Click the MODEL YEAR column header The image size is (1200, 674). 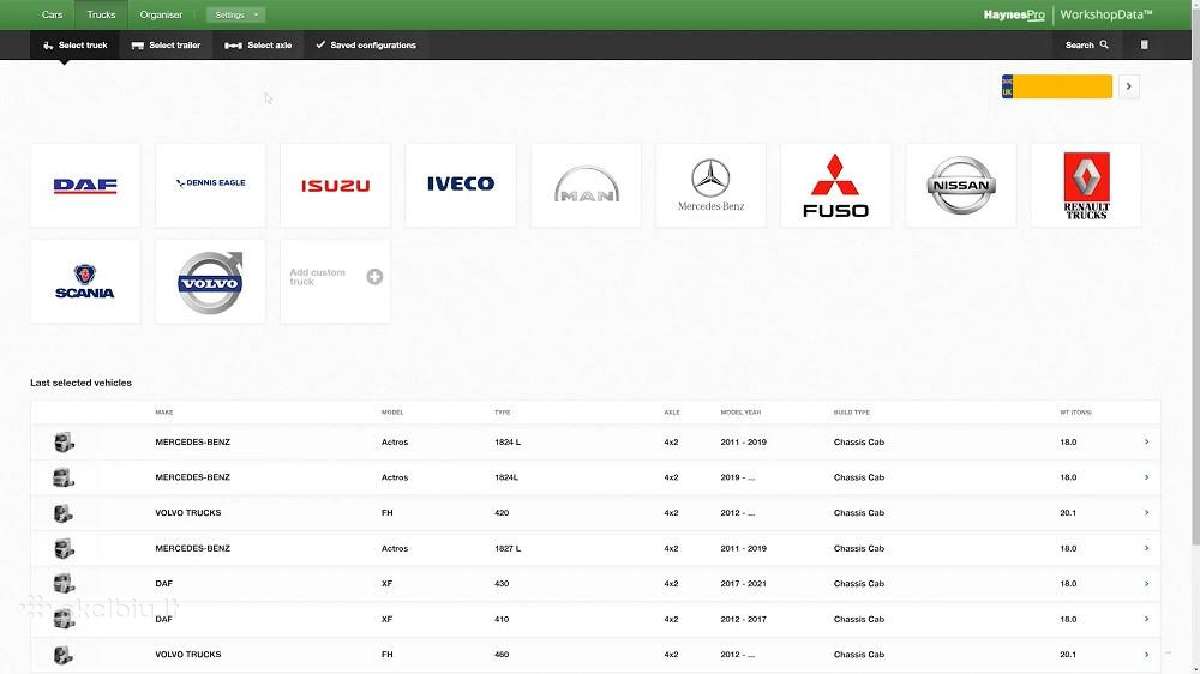click(x=740, y=412)
